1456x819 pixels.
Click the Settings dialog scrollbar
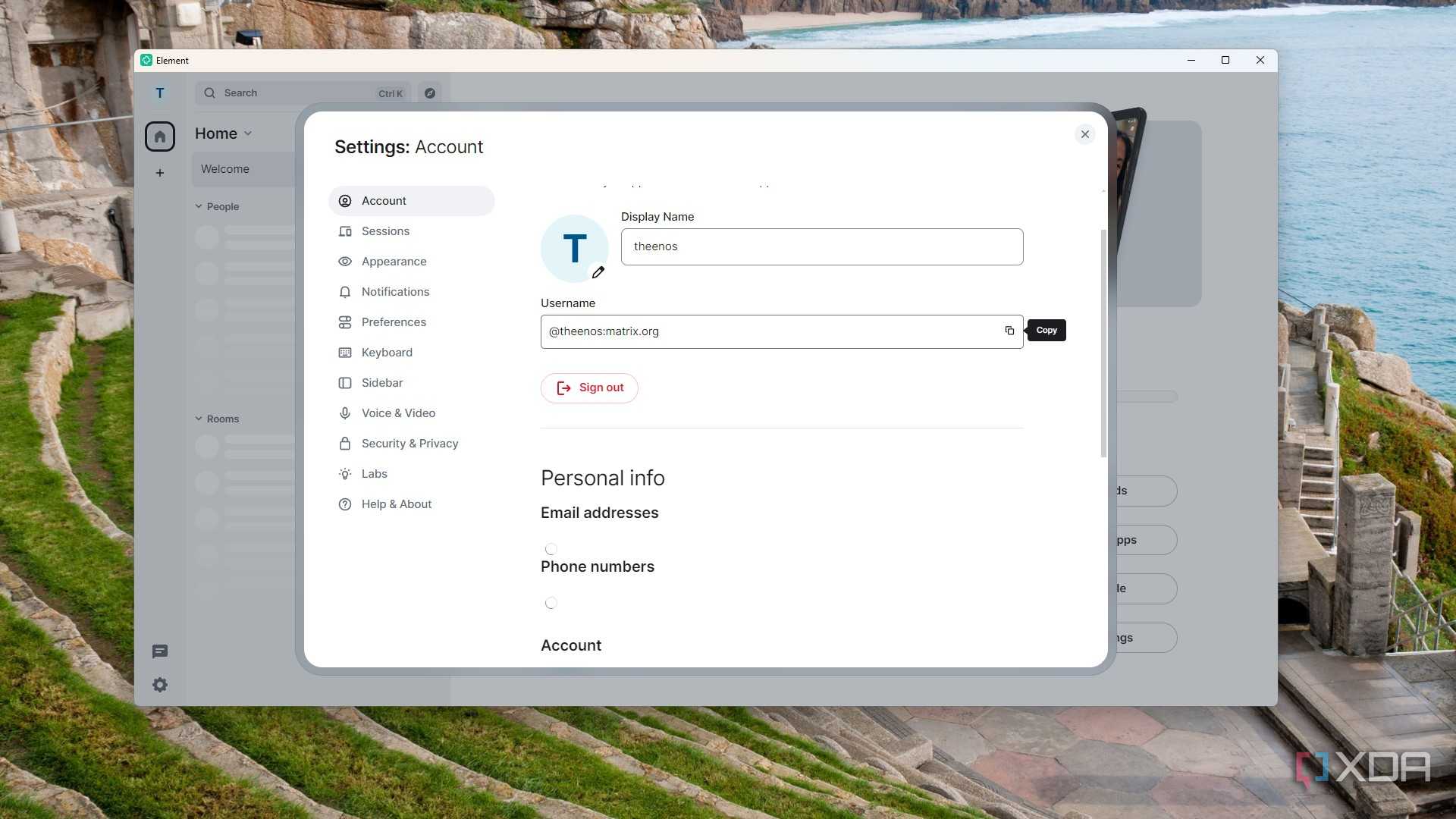tap(1103, 343)
